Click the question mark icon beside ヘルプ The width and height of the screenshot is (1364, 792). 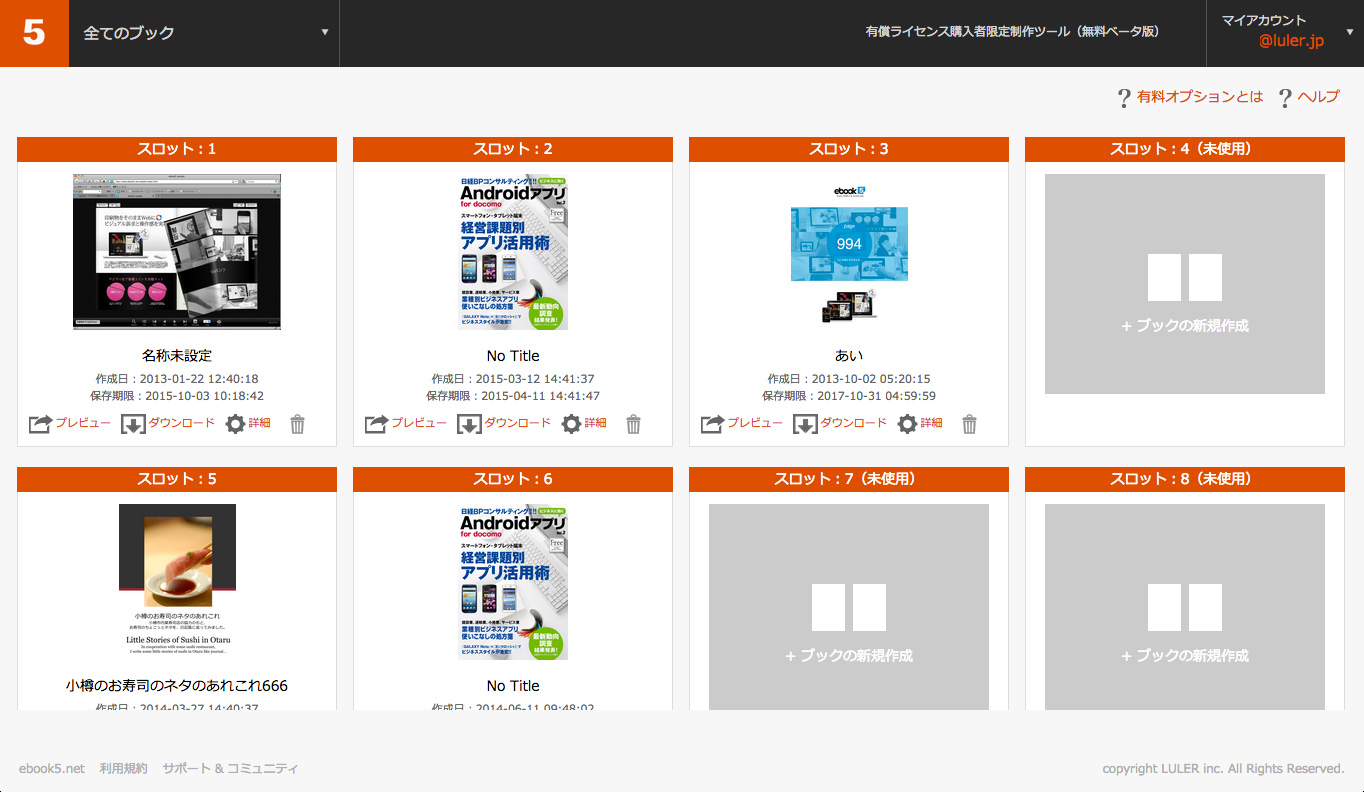tap(1286, 98)
